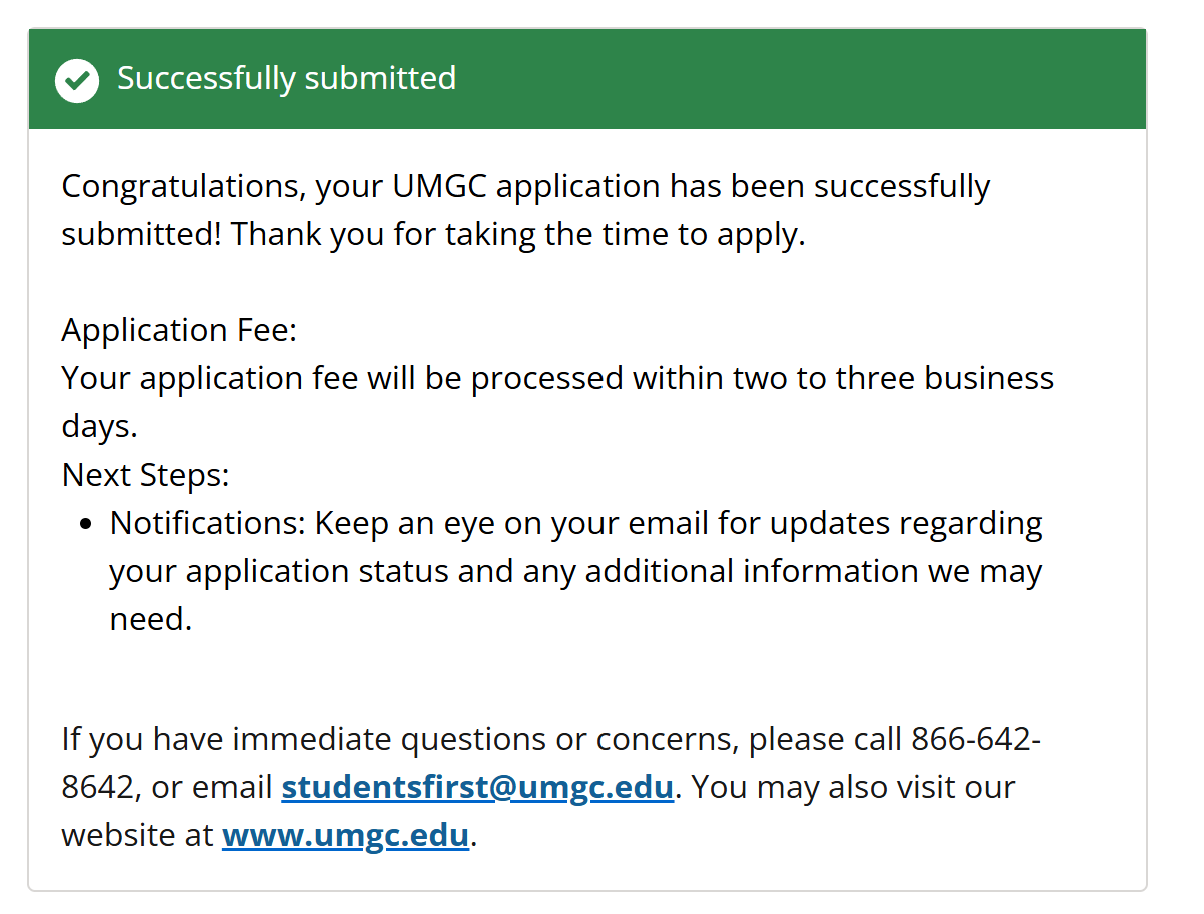Open the studentsfirst@umgc.edu email link
1204x914 pixels.
tap(478, 787)
